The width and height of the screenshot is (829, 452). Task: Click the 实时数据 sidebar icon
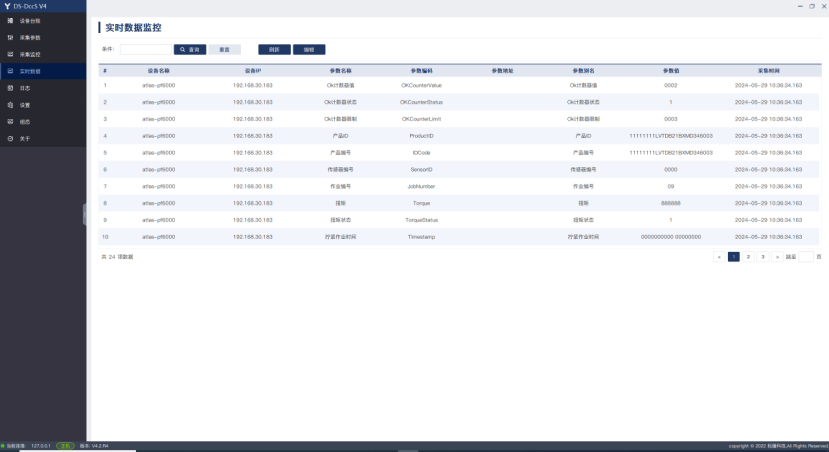tap(10, 71)
